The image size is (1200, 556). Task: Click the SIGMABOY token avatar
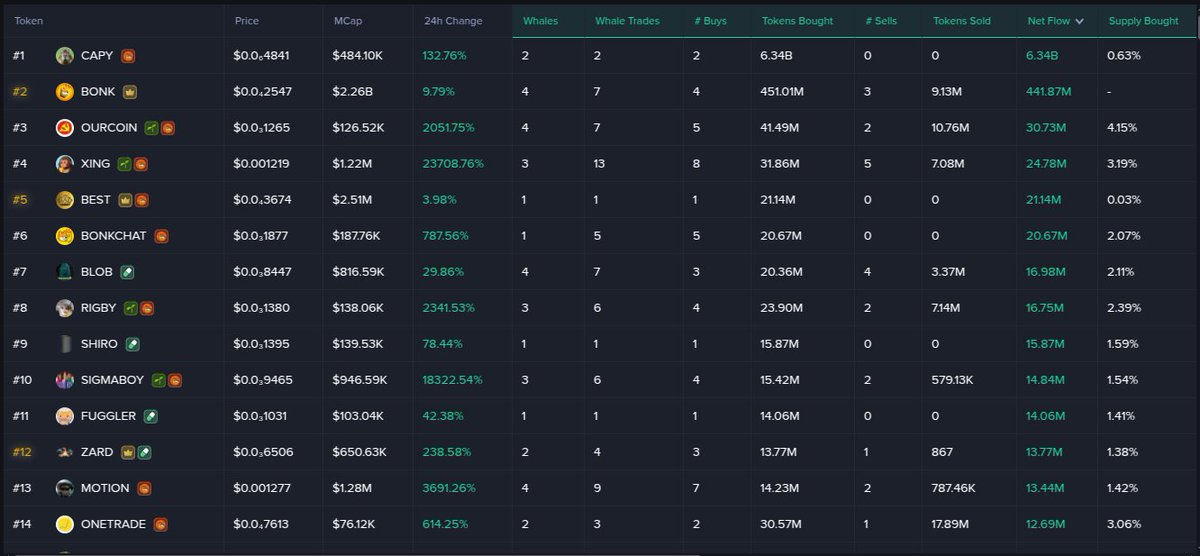click(x=65, y=380)
